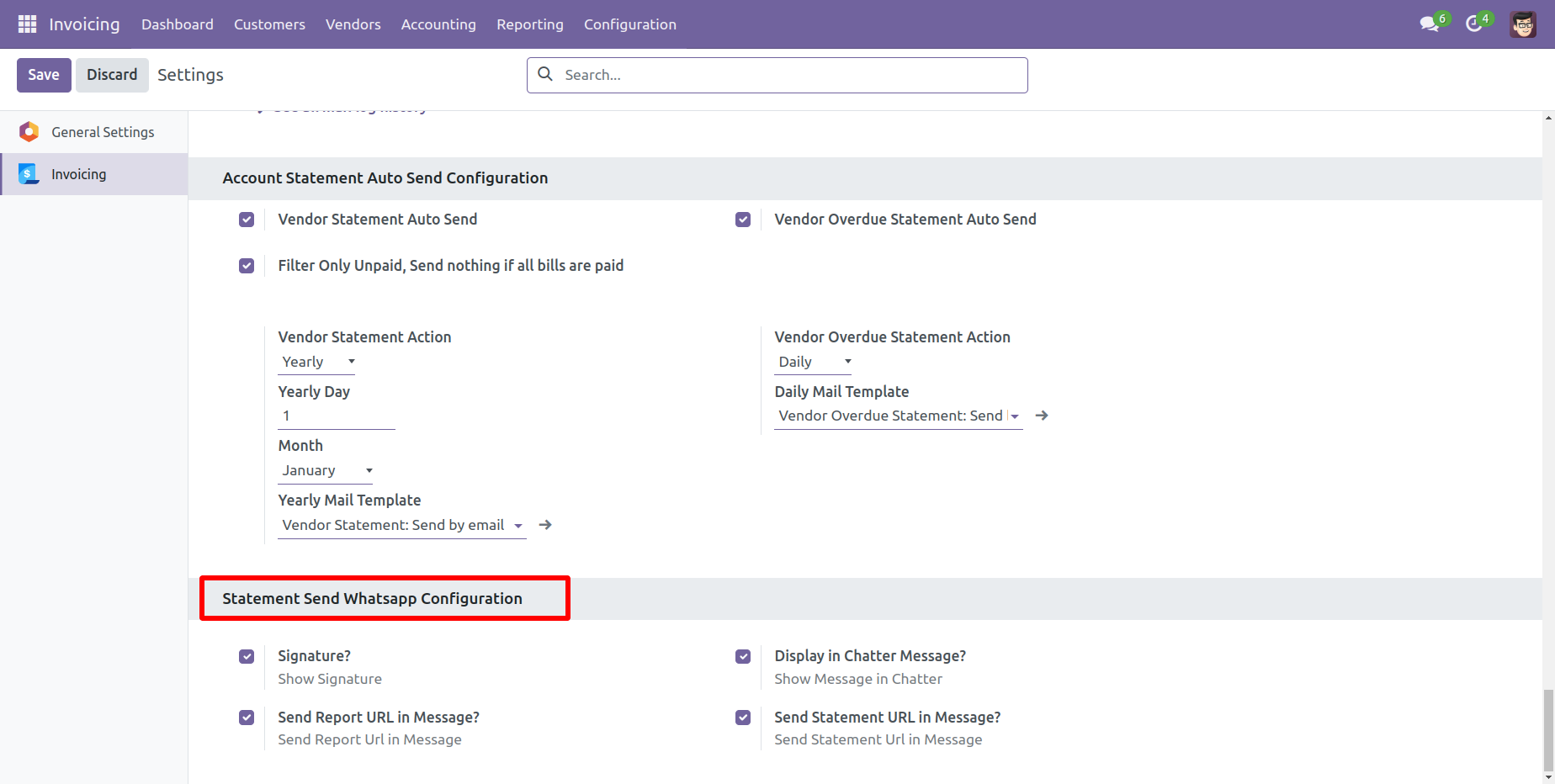Click 'Show Signature' description text

point(330,679)
